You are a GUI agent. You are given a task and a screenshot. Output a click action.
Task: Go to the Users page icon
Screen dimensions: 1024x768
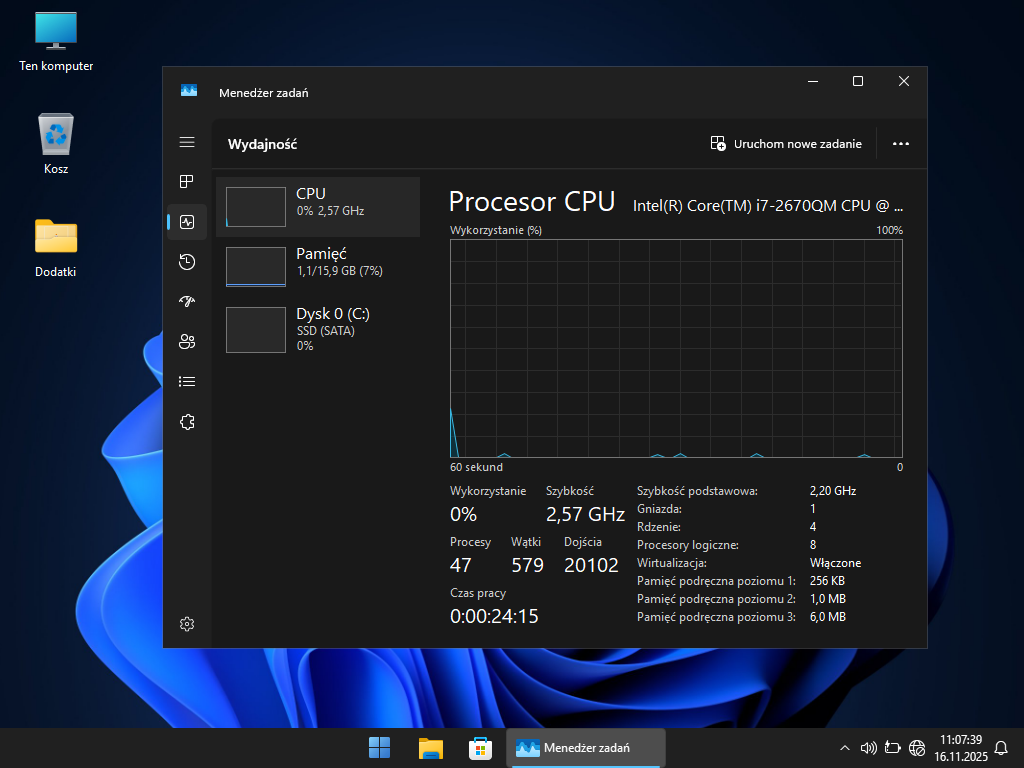[187, 342]
